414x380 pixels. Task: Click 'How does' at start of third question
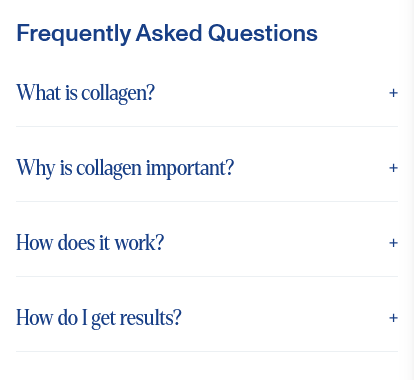coord(56,243)
